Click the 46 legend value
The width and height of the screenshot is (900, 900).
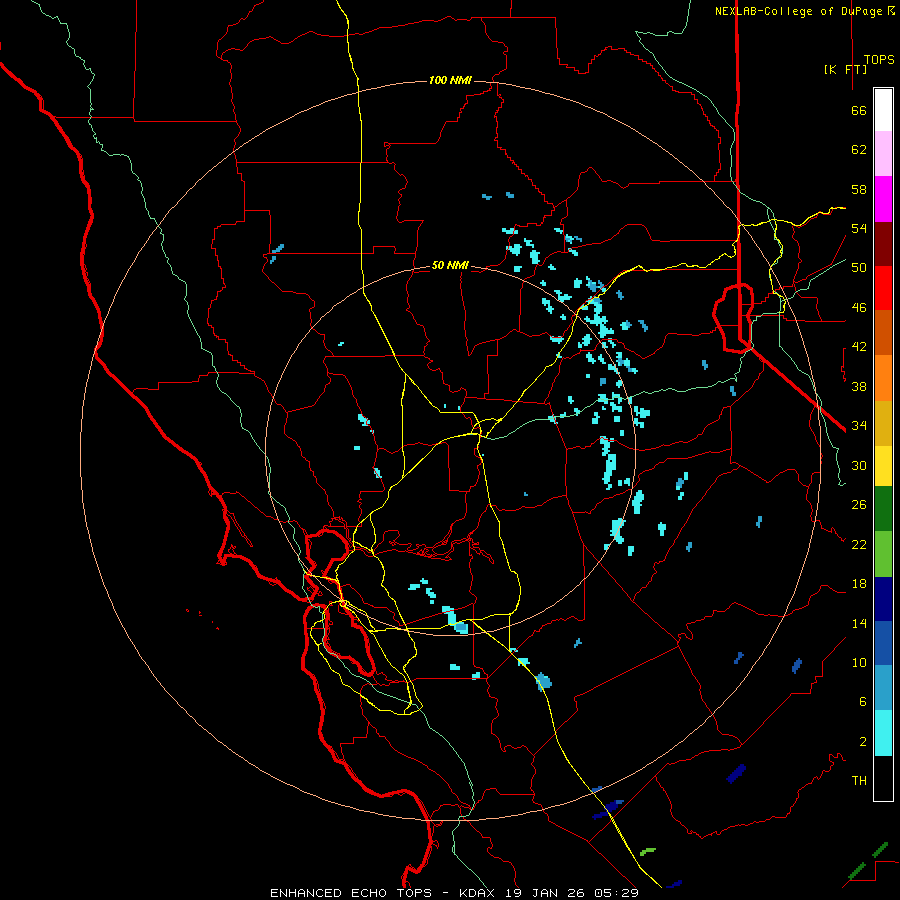(859, 307)
